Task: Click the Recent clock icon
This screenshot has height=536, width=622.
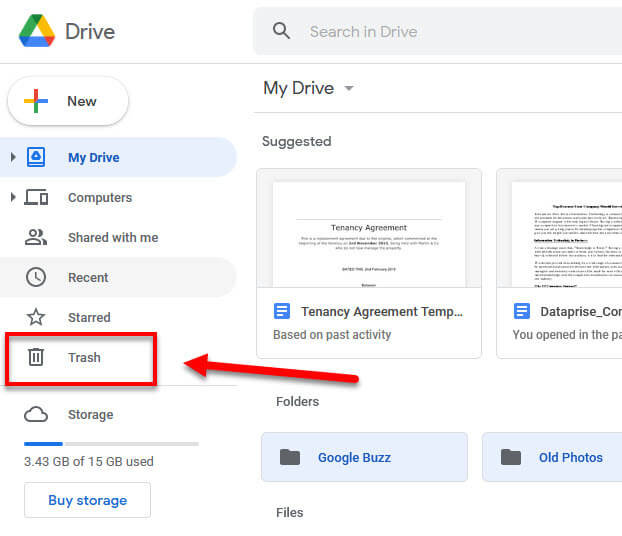Action: (x=36, y=277)
